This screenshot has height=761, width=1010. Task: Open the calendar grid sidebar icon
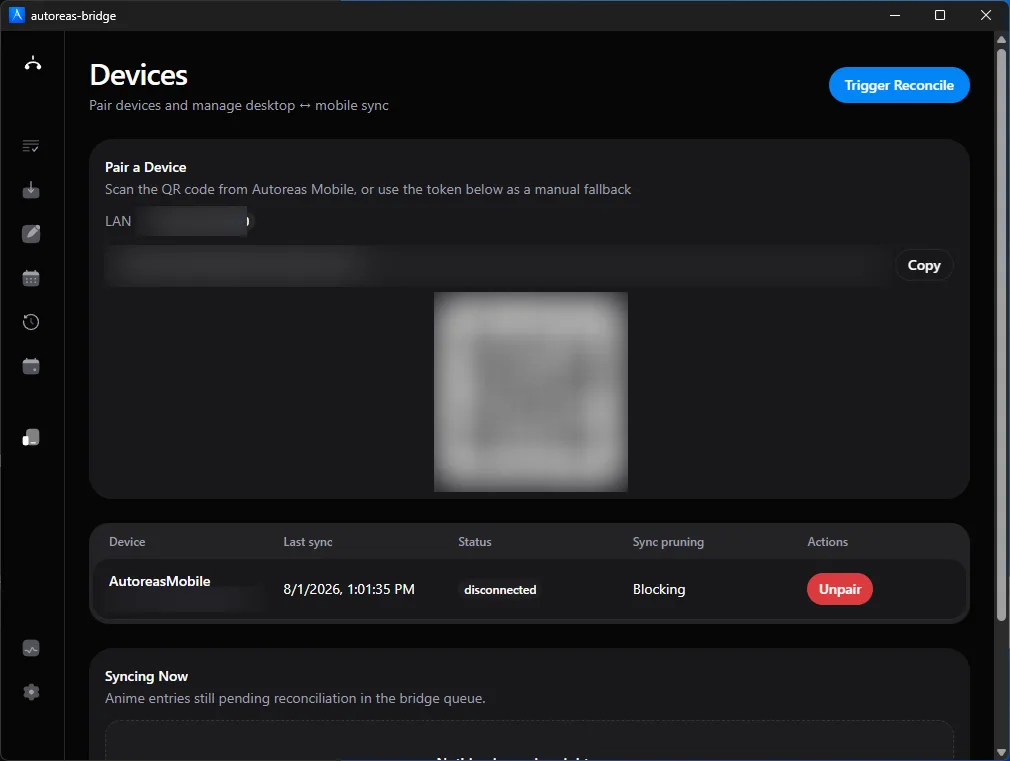[31, 278]
